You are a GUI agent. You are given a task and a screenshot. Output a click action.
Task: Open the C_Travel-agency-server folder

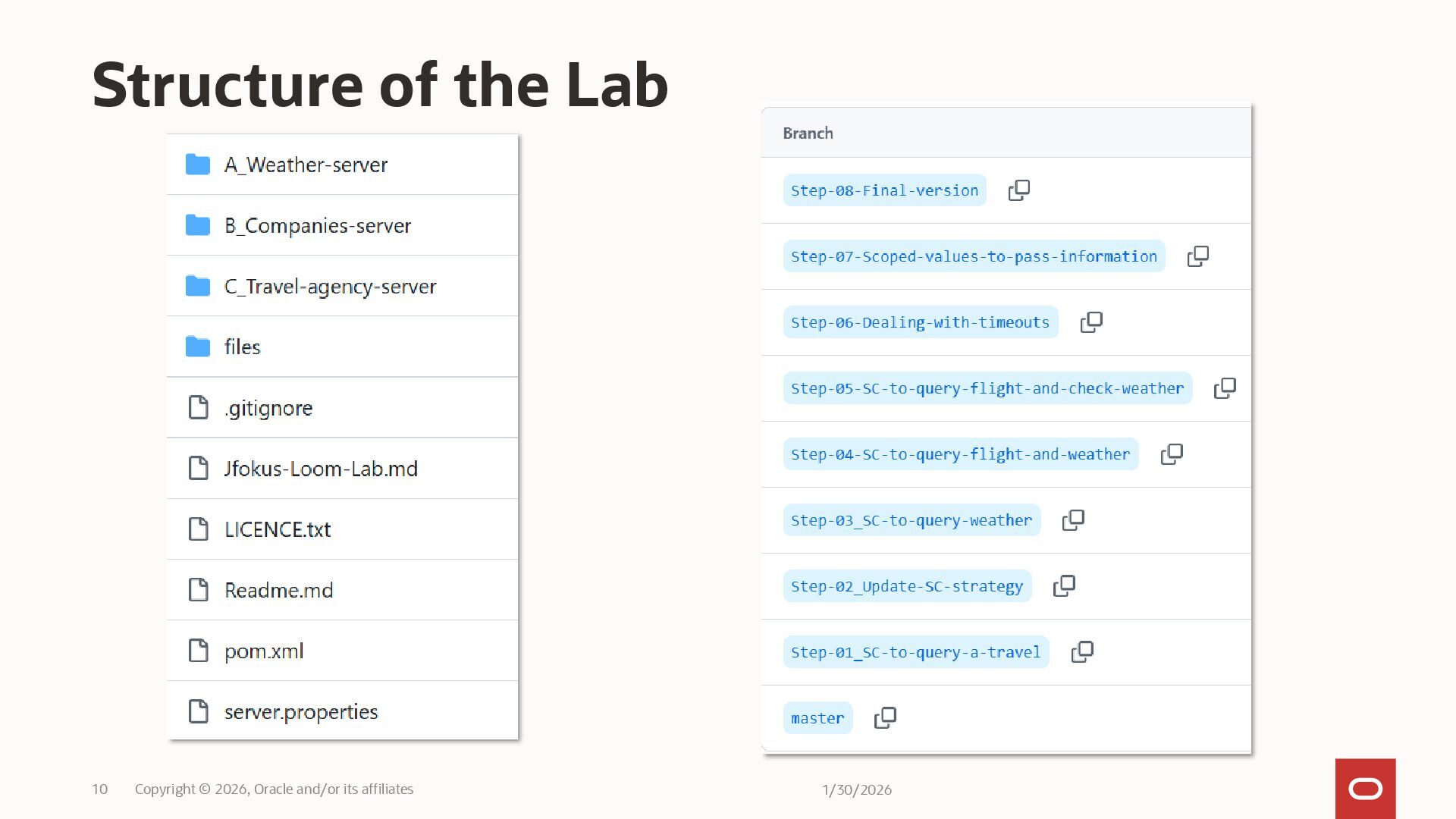(x=330, y=286)
